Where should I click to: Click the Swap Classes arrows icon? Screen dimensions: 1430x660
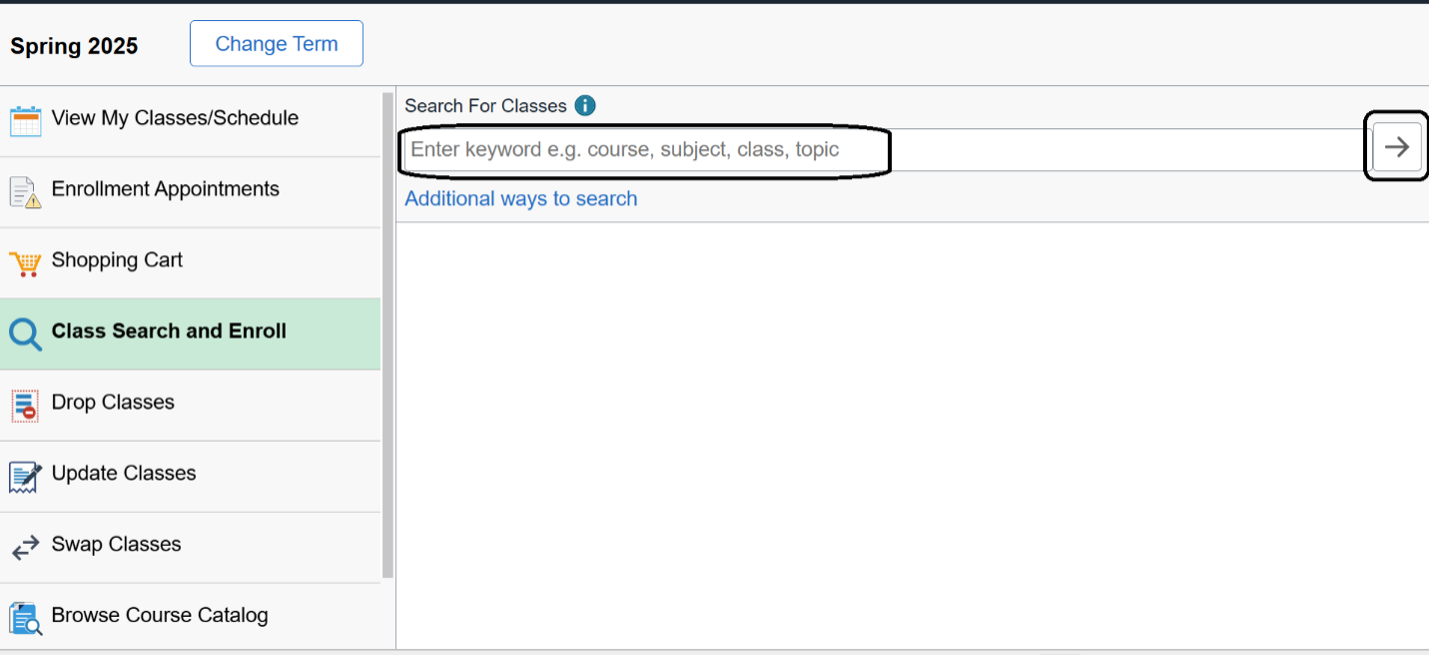point(25,547)
